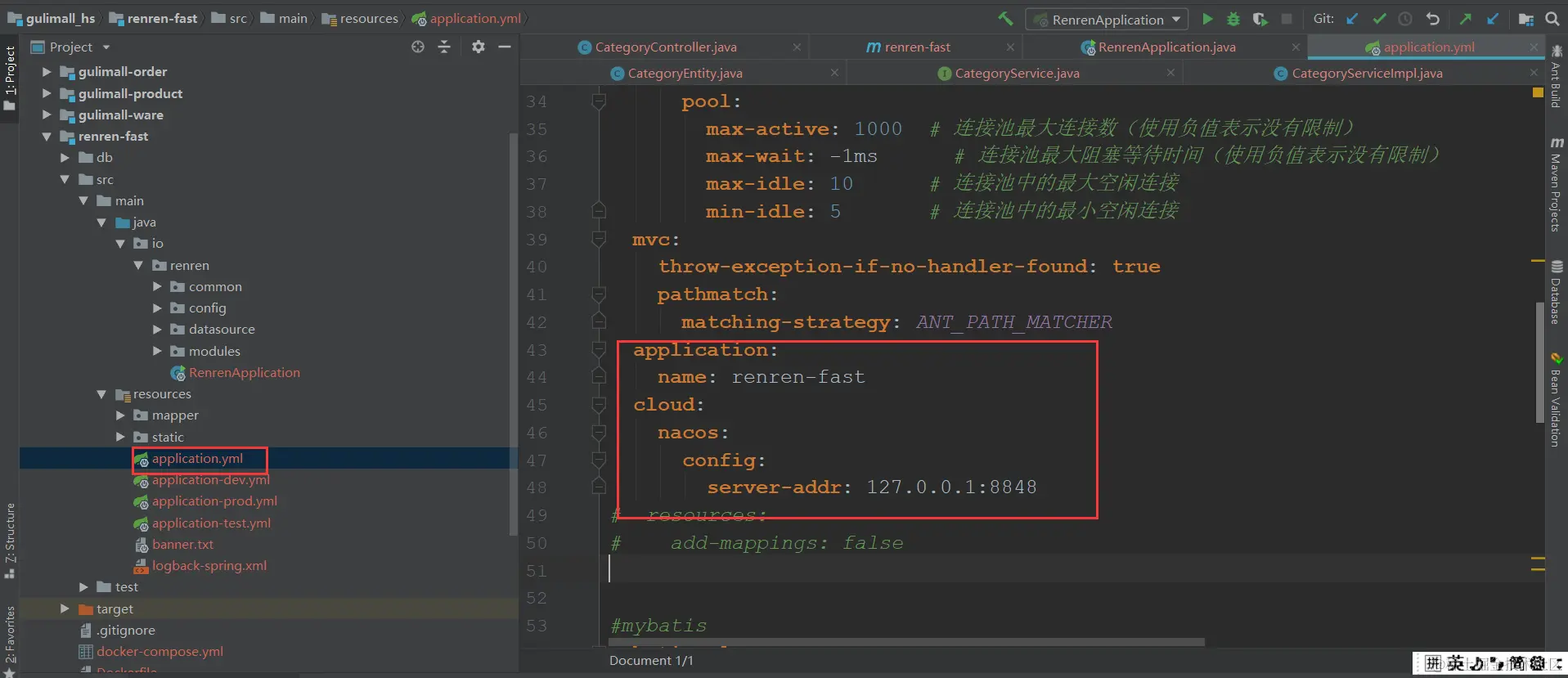Click the green hammer Build Project icon

tap(1005, 19)
